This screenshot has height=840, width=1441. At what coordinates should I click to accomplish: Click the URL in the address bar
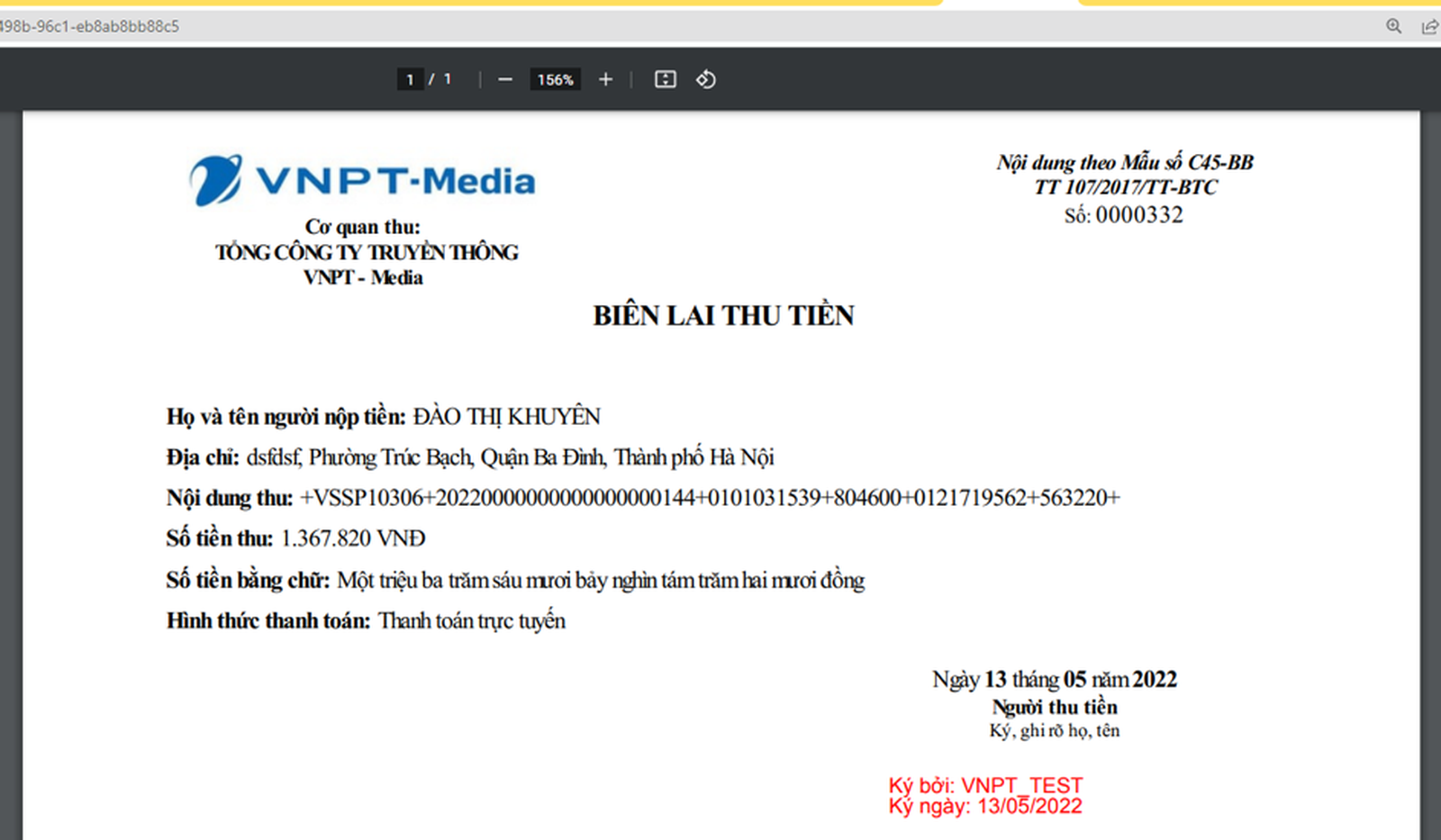[90, 26]
